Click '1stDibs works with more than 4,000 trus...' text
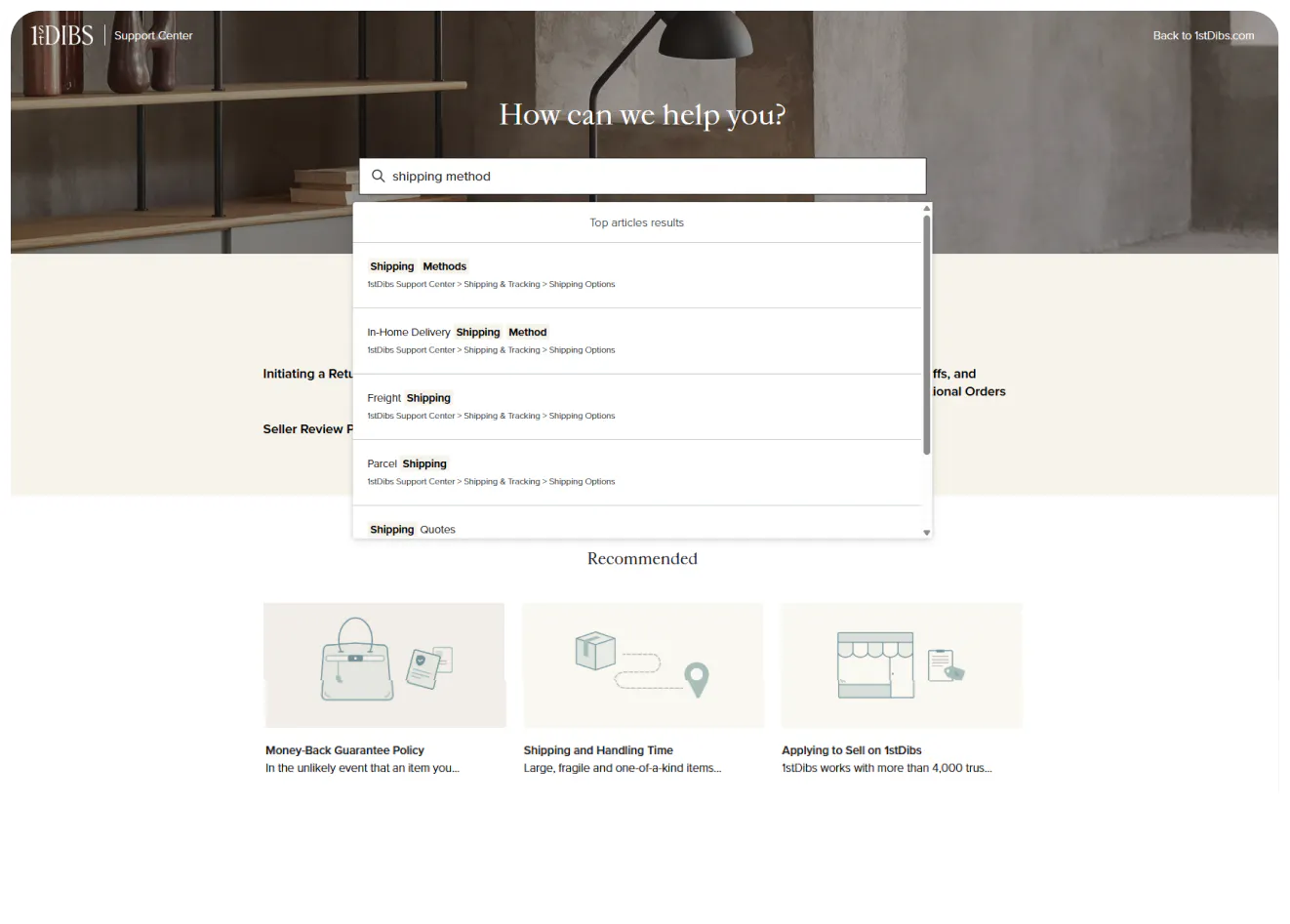Image resolution: width=1290 pixels, height=924 pixels. click(887, 768)
